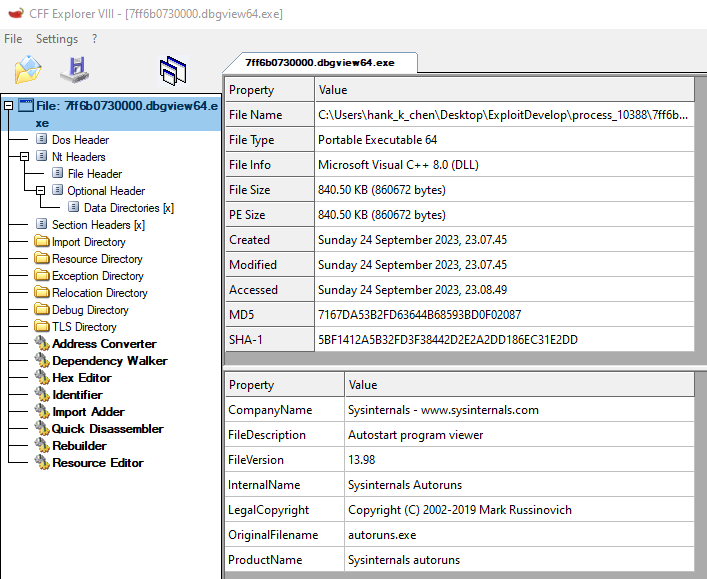Image resolution: width=707 pixels, height=579 pixels.
Task: Click the Dos Header node icon
Action: 41,139
